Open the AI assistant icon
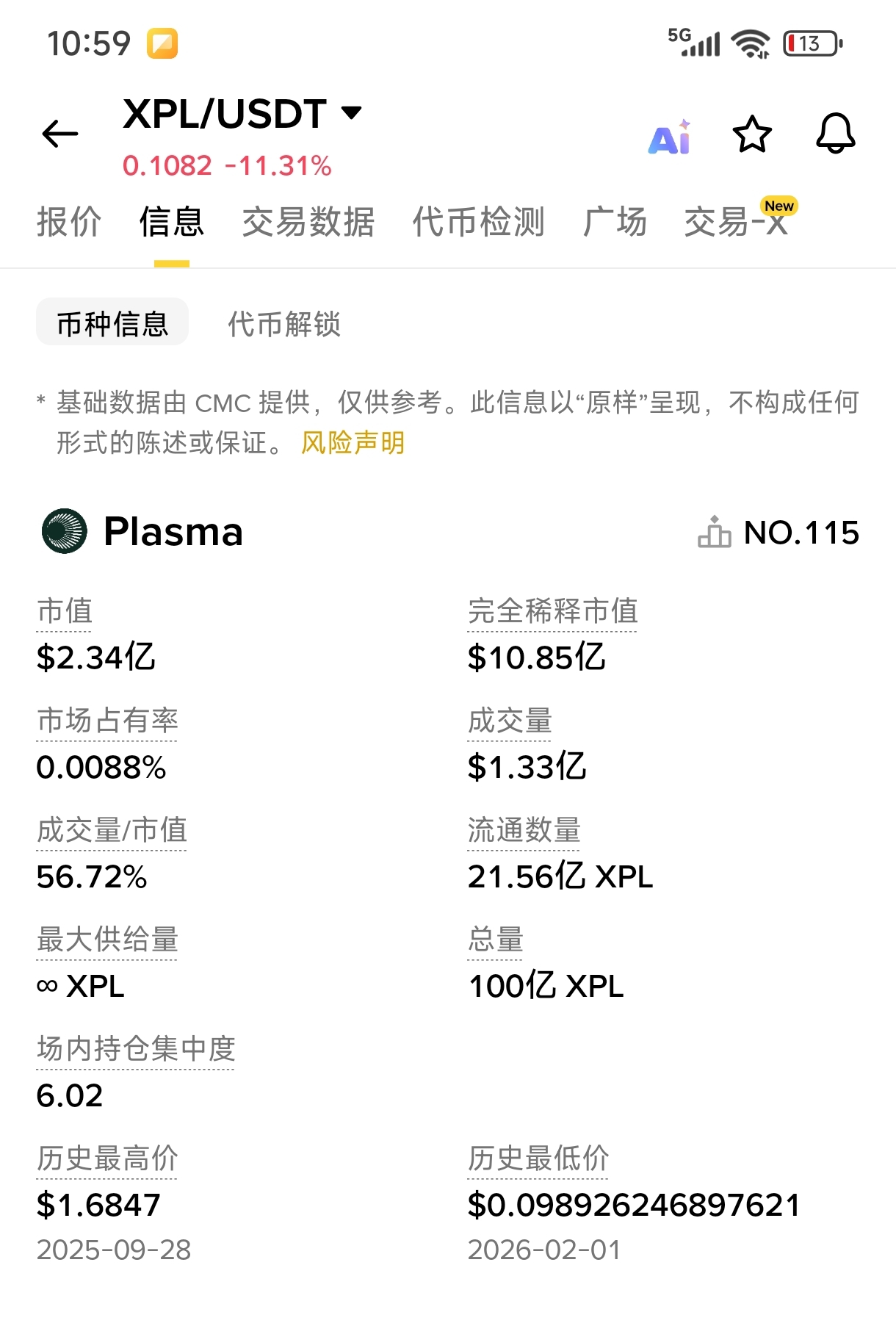This screenshot has height=1326, width=896. (670, 137)
